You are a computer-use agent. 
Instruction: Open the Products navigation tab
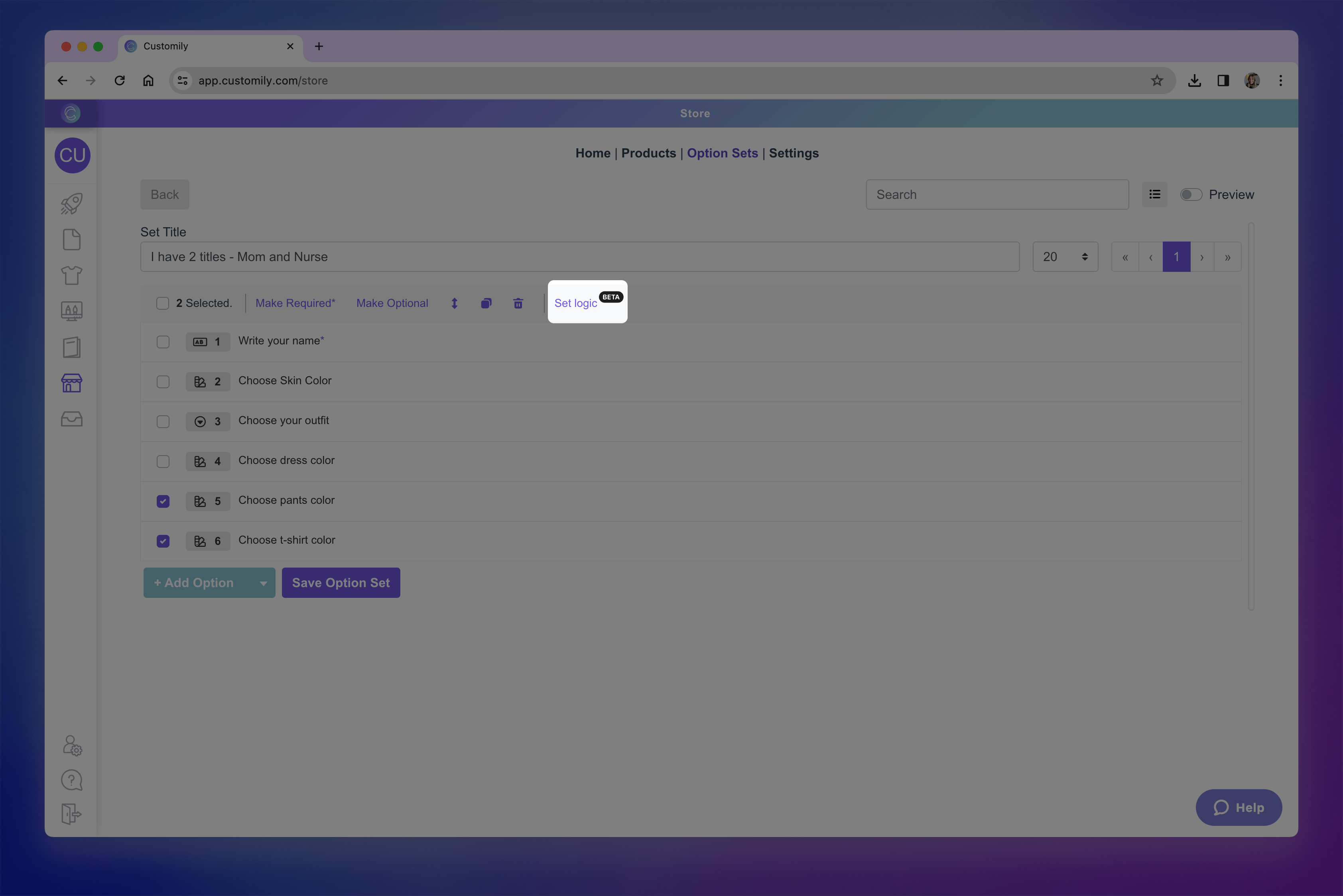[648, 153]
